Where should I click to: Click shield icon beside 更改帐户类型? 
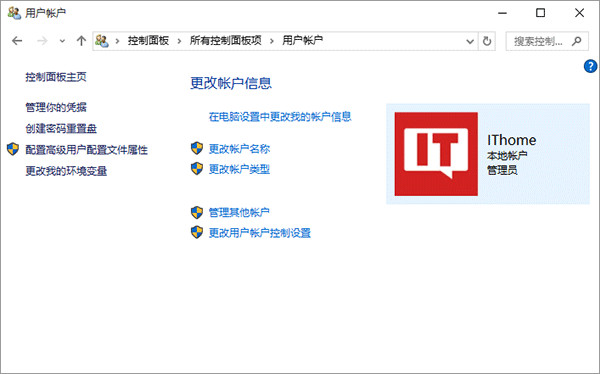click(197, 168)
